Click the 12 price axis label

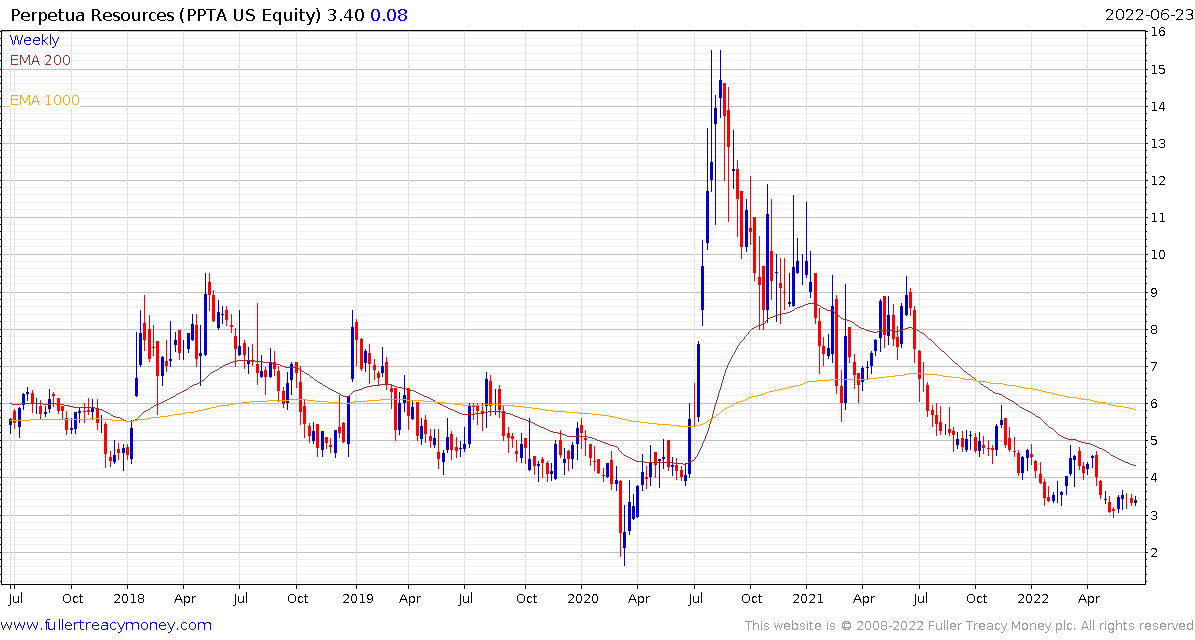coord(1158,181)
